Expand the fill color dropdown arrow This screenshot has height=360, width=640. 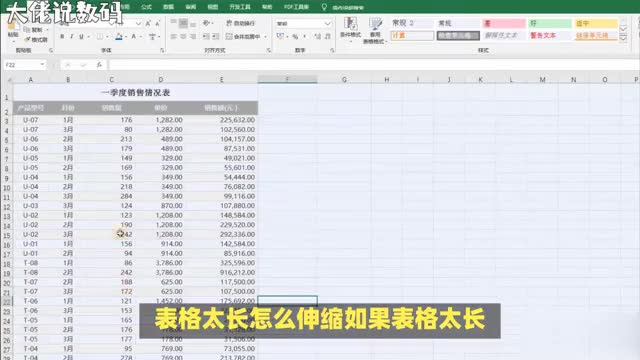tap(126, 37)
